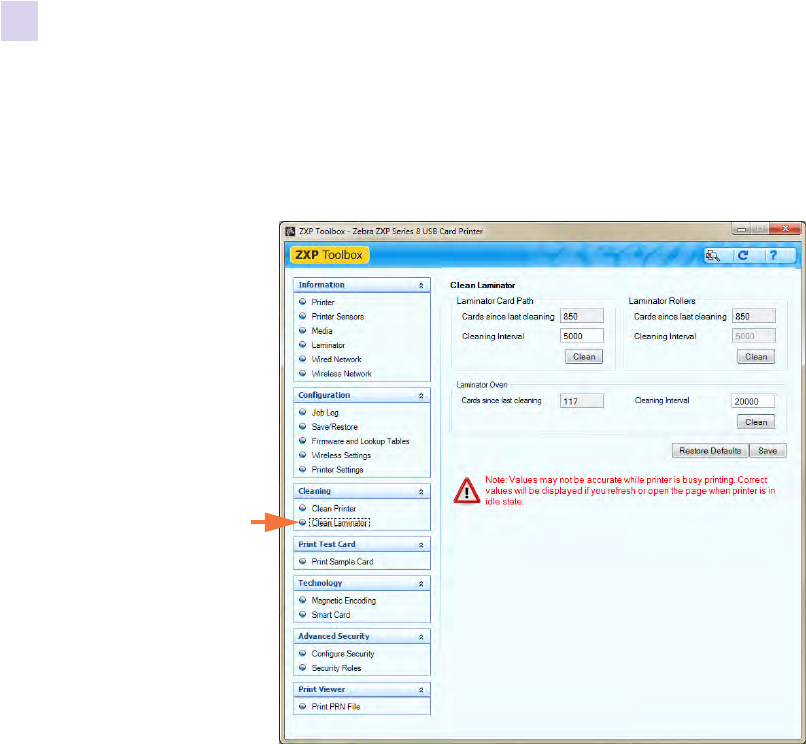Click the disabled Rollers Cleaning Interval field
Screen dimensions: 806x744
754,336
